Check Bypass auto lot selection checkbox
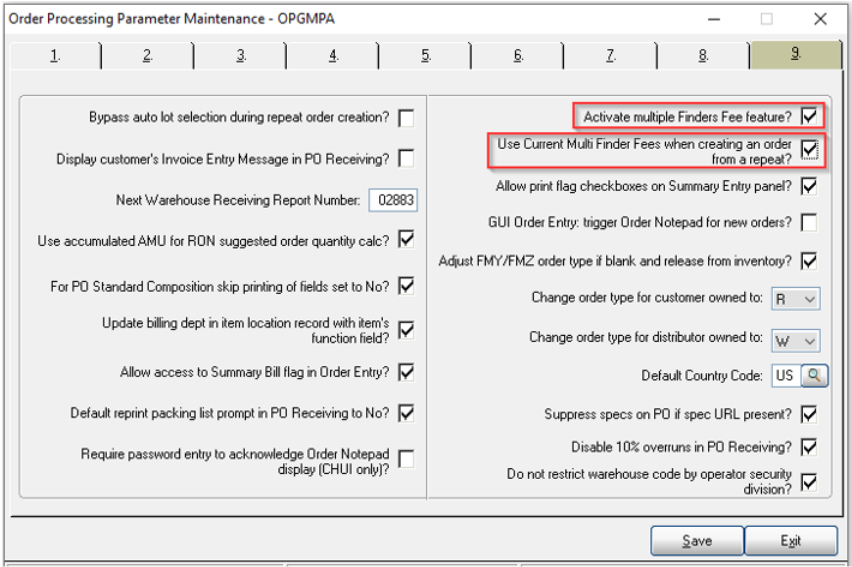This screenshot has width=852, height=567. (406, 117)
